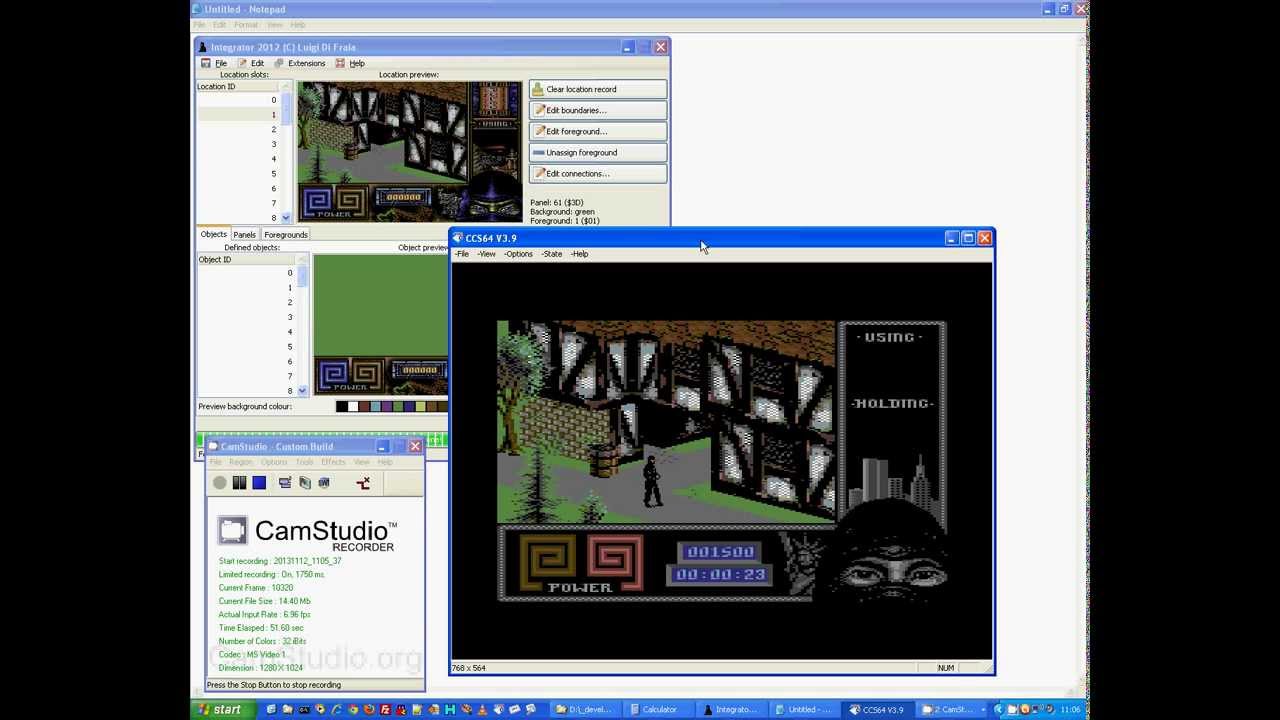This screenshot has width=1280, height=720.
Task: Pick the black preview background colour
Action: pos(342,406)
